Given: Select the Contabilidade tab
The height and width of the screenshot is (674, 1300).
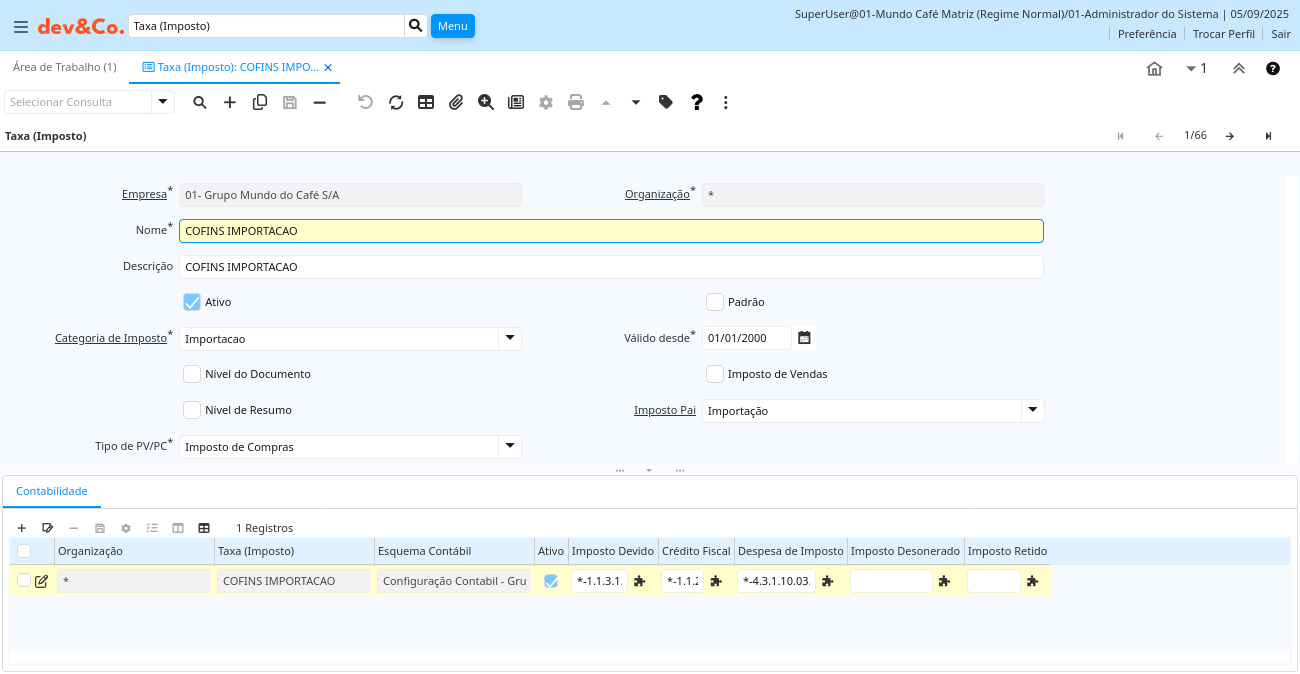Looking at the screenshot, I should 52,491.
